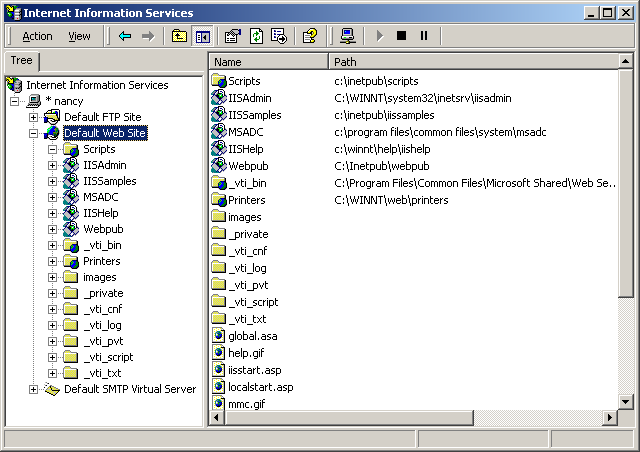640x452 pixels.
Task: Select _private folder in the tree
Action: tap(103, 293)
